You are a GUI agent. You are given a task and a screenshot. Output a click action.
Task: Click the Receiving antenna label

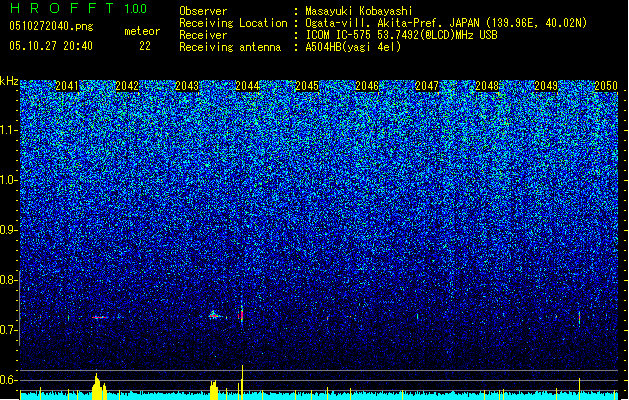pos(230,47)
